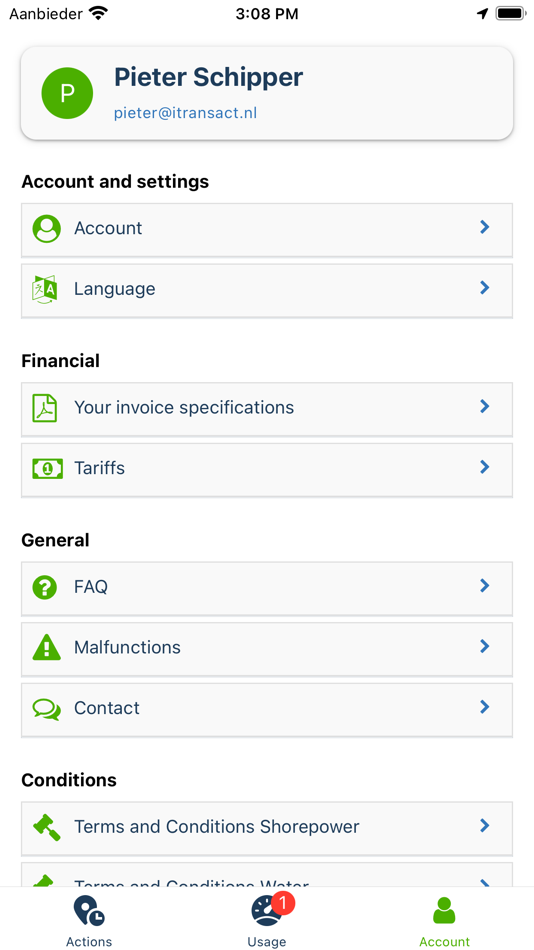The image size is (534, 950).
Task: Open Account row chevron arrow
Action: [x=484, y=227]
